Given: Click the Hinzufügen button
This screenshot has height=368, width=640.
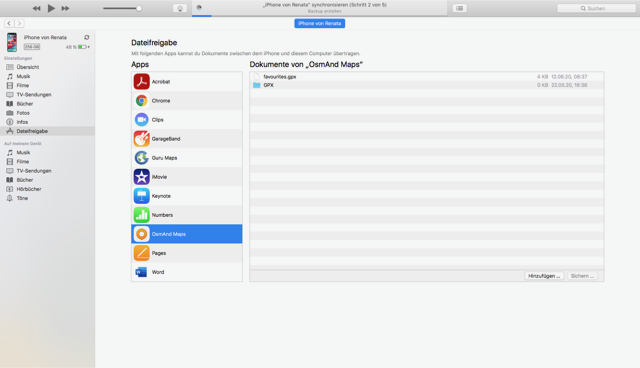Looking at the screenshot, I should point(544,276).
